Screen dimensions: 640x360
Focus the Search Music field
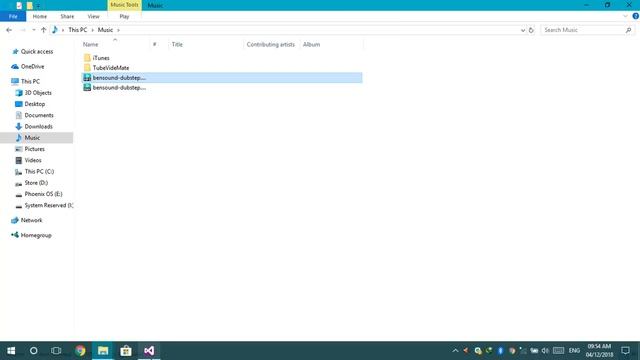[583, 30]
